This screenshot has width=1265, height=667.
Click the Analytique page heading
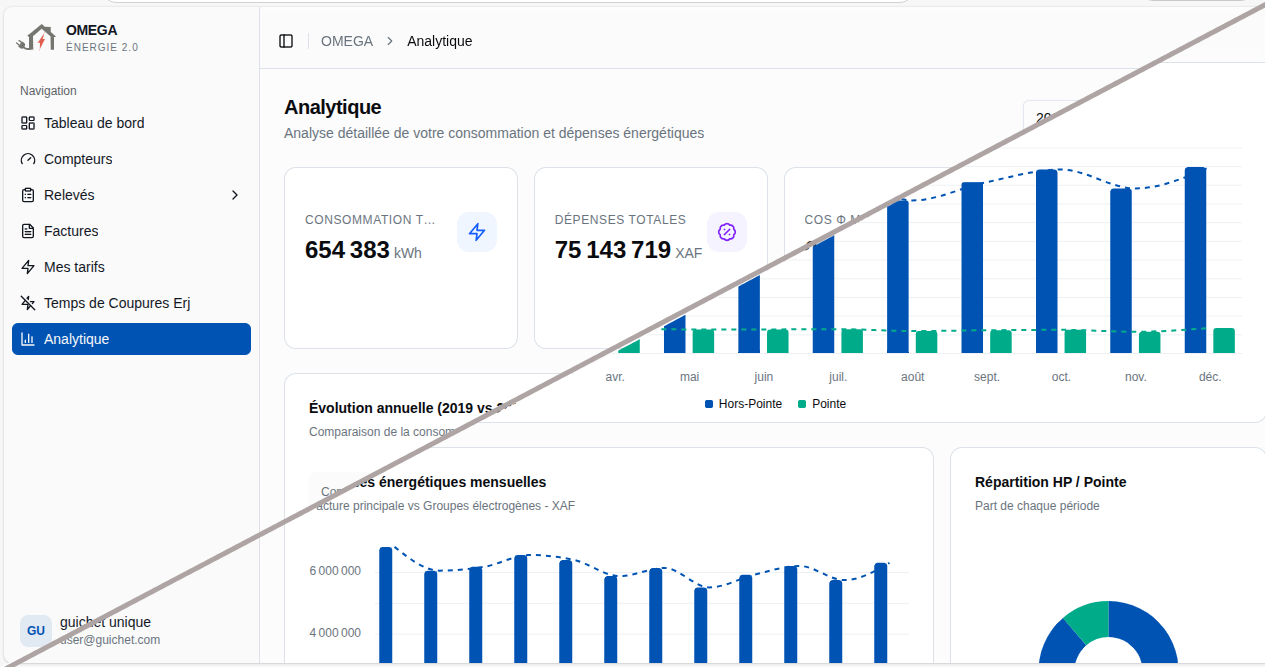pyautogui.click(x=332, y=107)
